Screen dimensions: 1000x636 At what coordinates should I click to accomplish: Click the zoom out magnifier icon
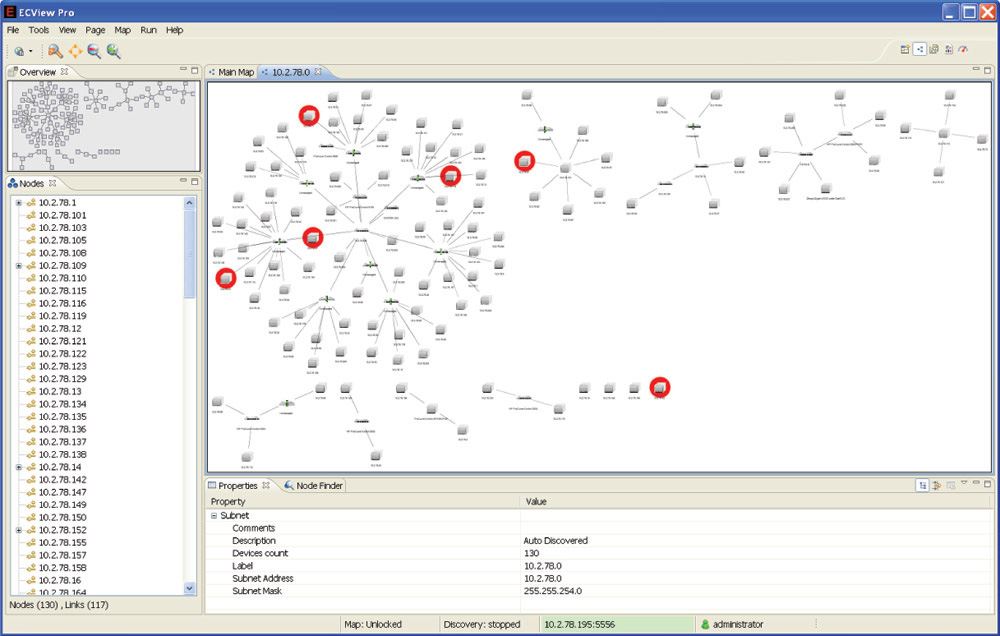[94, 51]
